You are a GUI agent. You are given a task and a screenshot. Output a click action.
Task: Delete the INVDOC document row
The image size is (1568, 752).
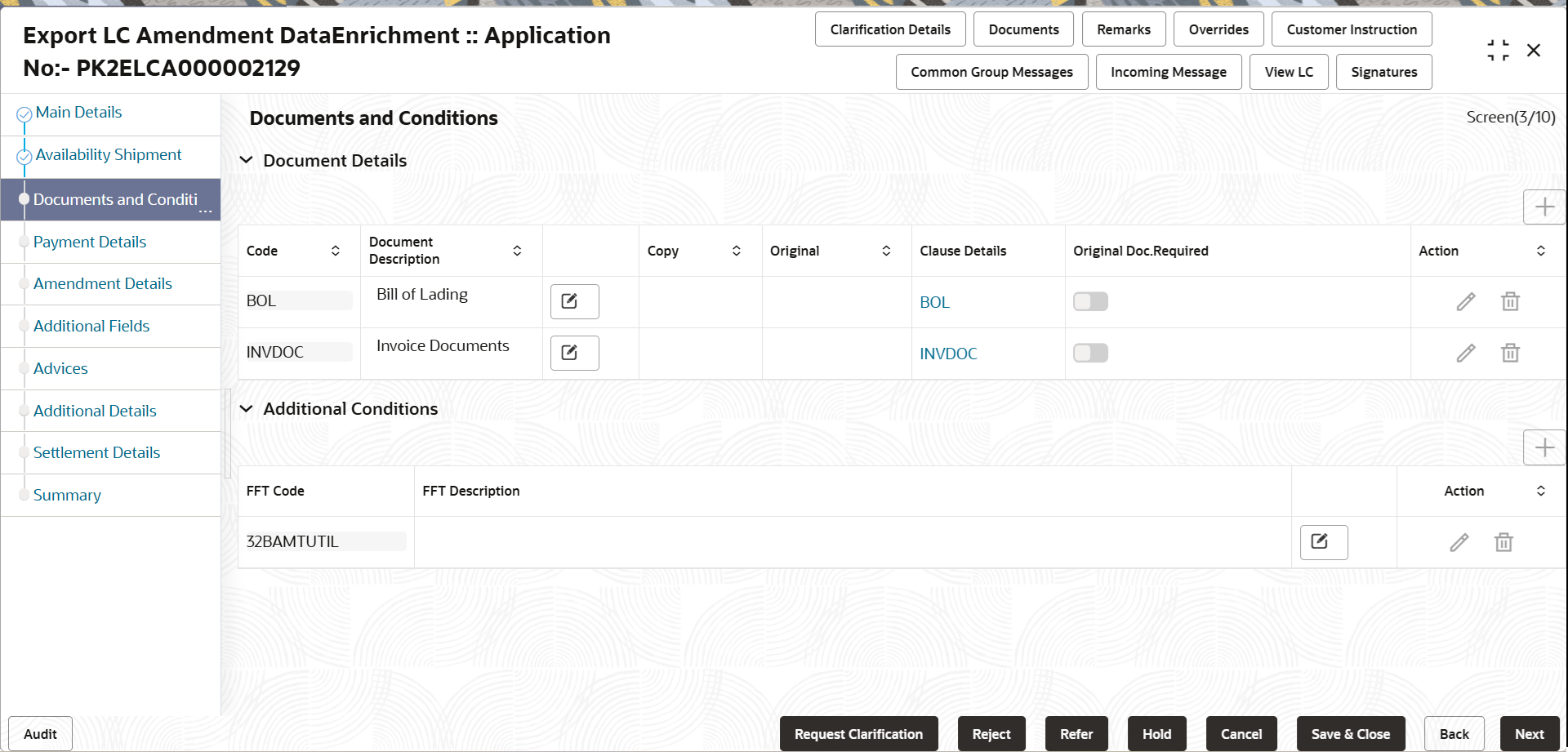click(1510, 353)
